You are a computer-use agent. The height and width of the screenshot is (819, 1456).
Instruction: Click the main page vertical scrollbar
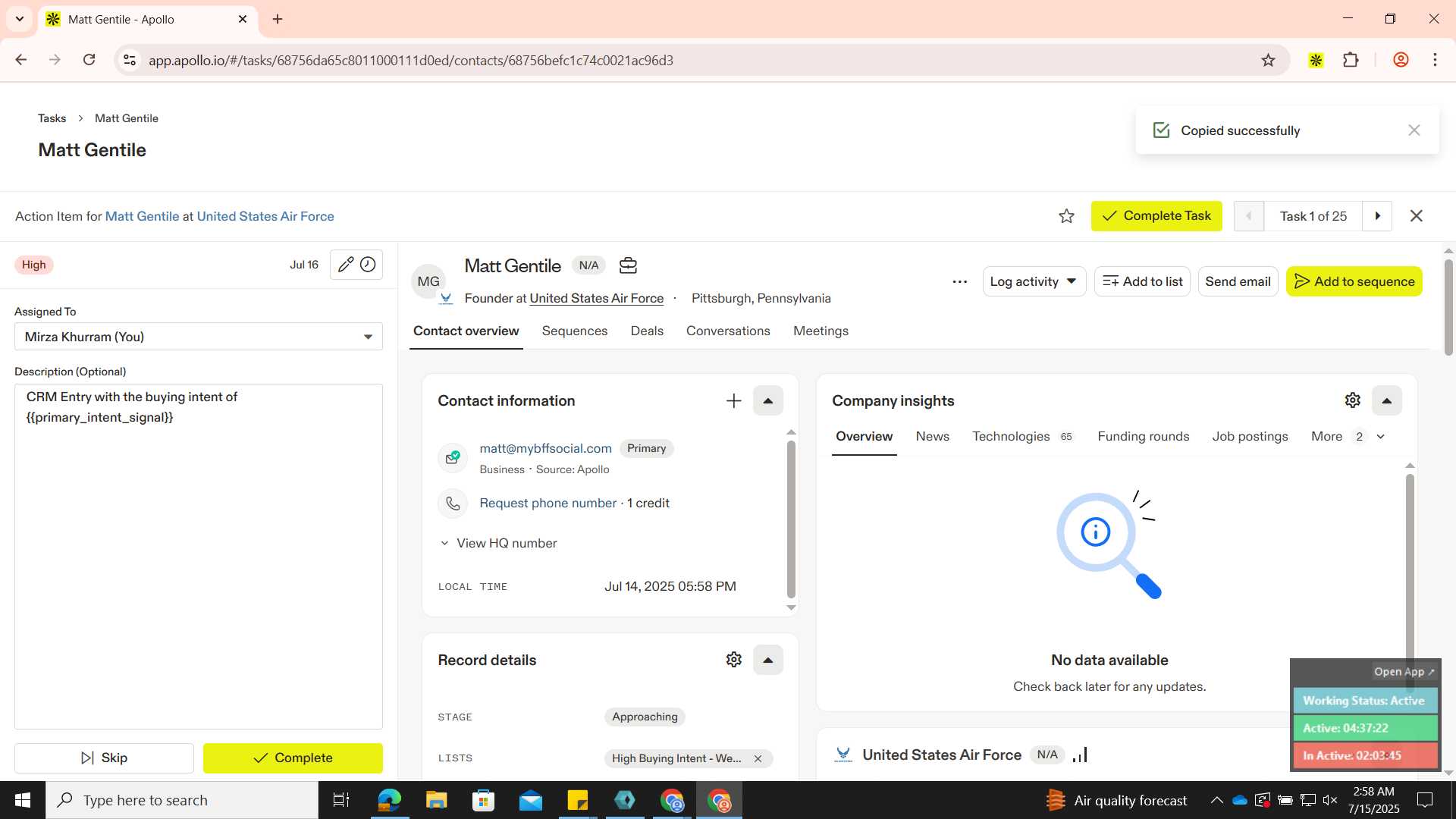[1448, 307]
